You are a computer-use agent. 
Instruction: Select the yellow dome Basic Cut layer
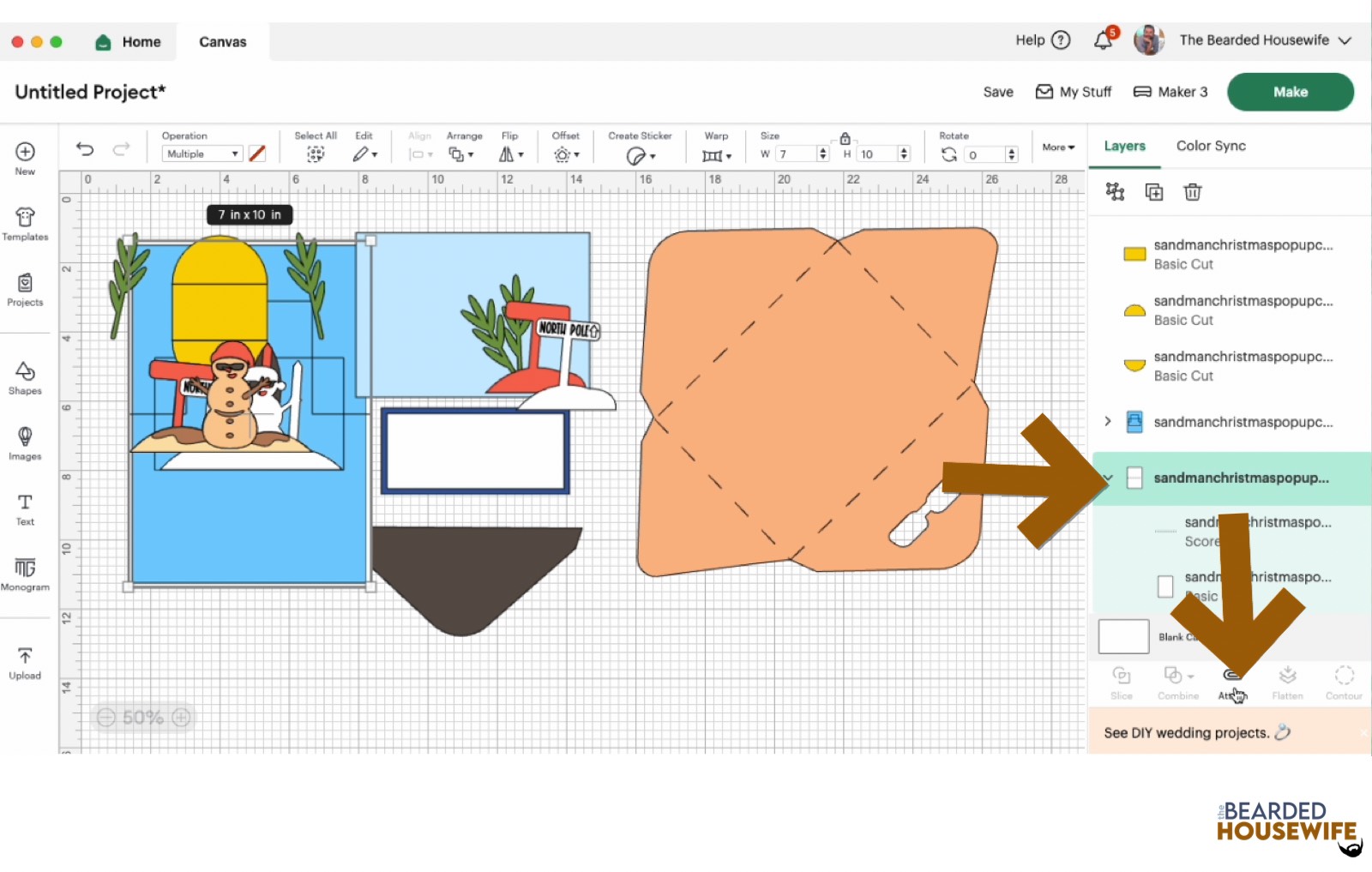[1230, 310]
